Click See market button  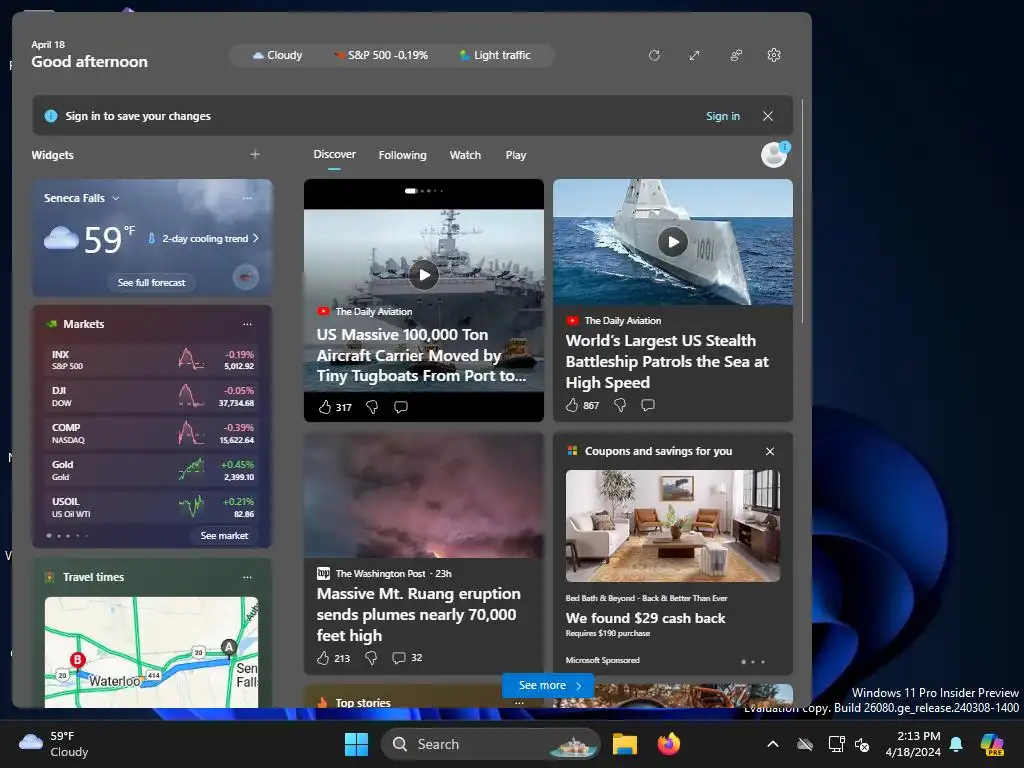pos(224,536)
